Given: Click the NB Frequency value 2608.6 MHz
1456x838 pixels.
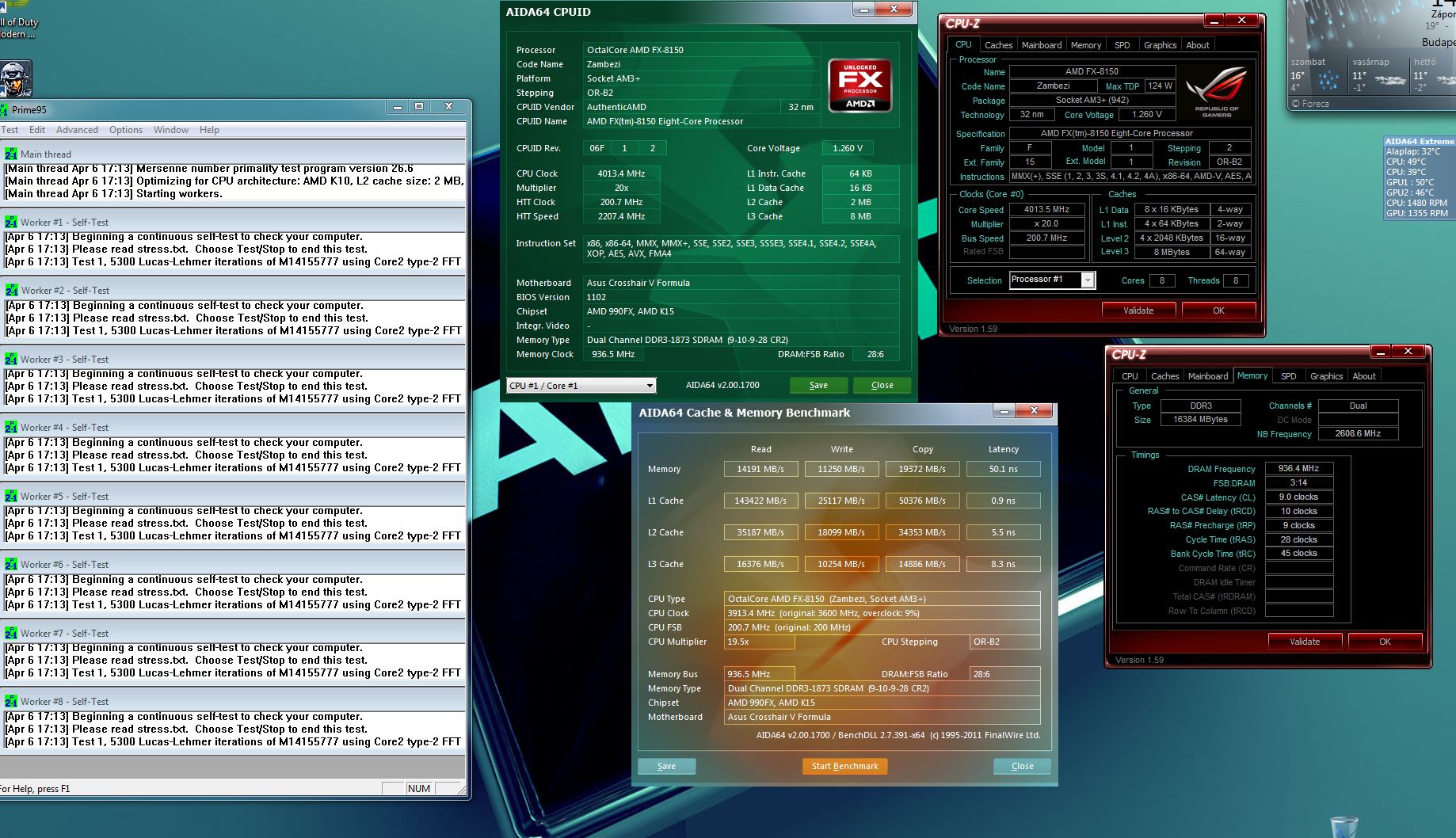Looking at the screenshot, I should (1358, 434).
